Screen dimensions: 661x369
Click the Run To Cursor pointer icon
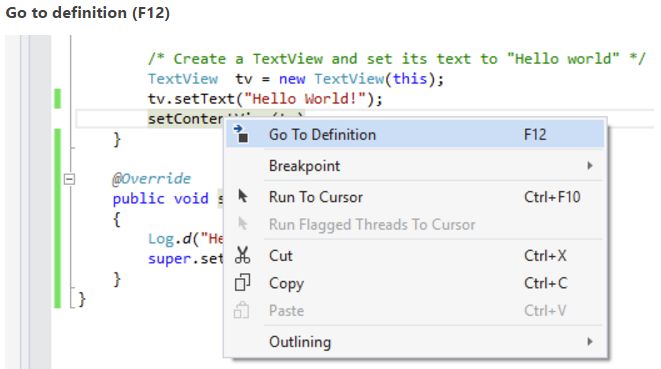[243, 197]
